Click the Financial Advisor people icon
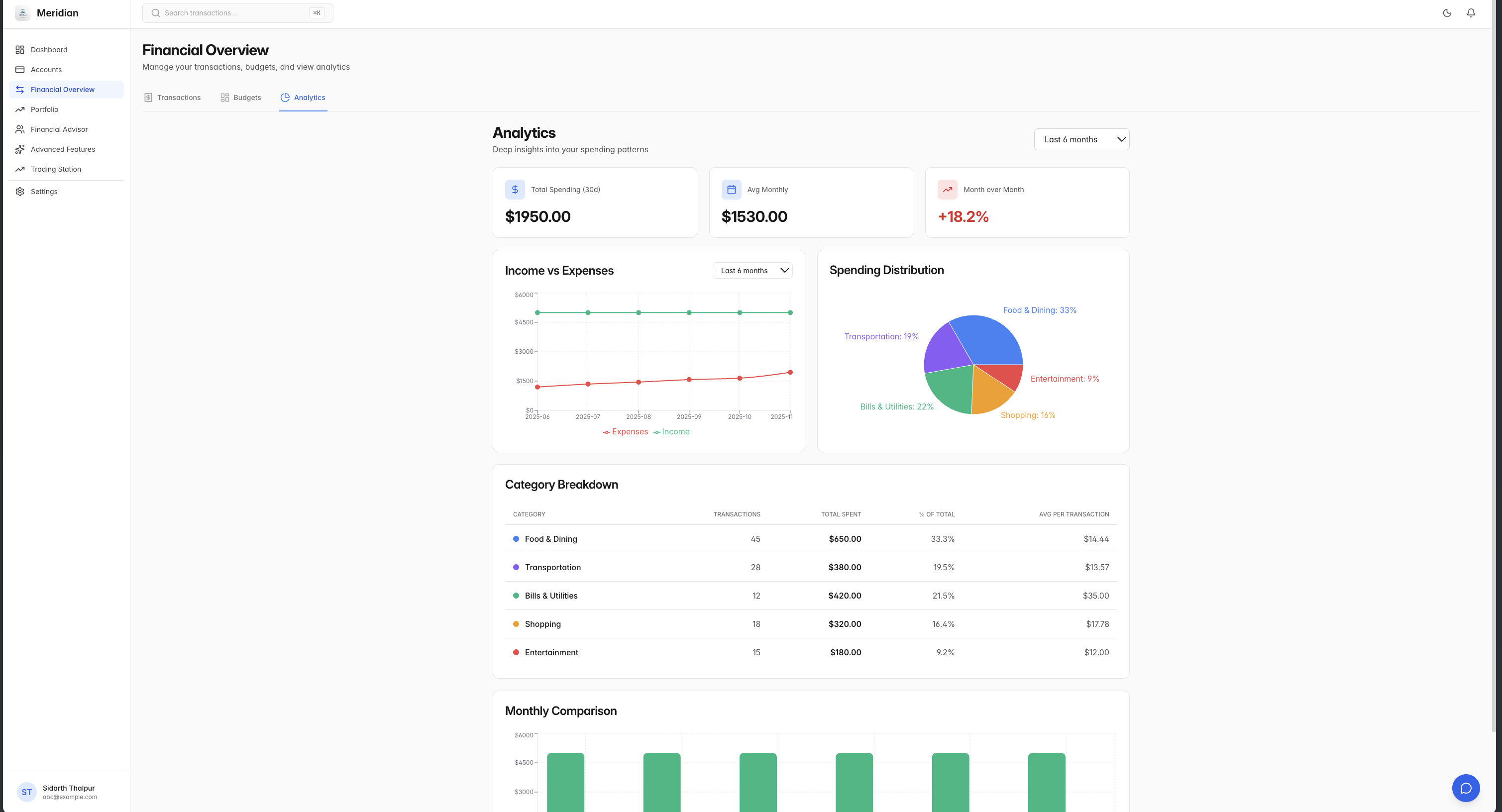 20,129
